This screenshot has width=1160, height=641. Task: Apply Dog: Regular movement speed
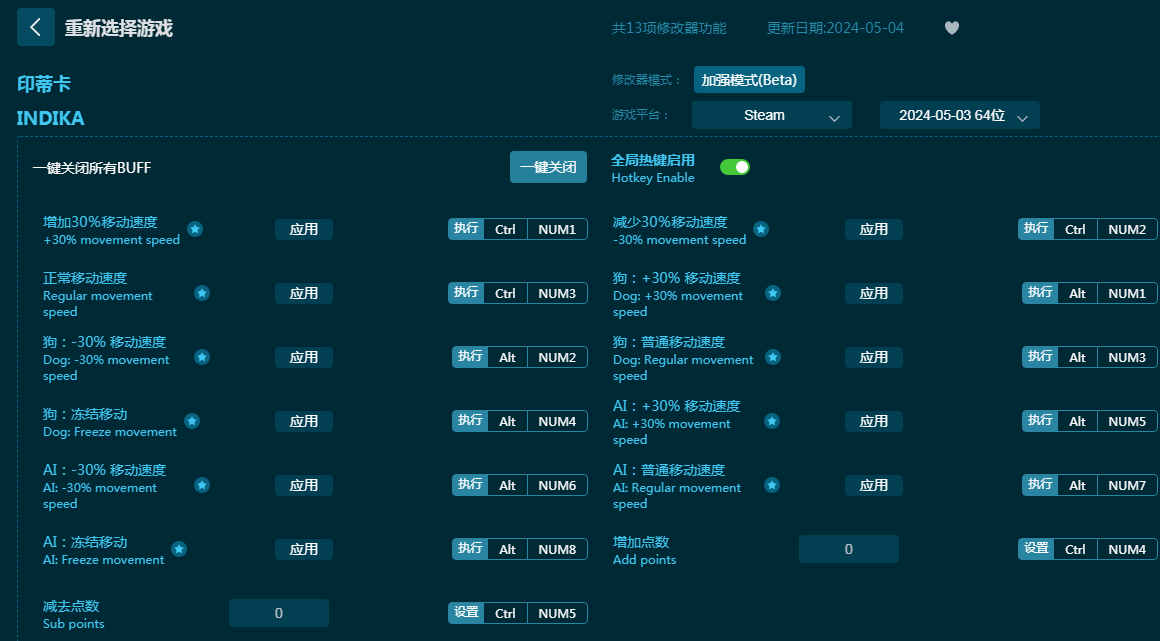(x=874, y=358)
